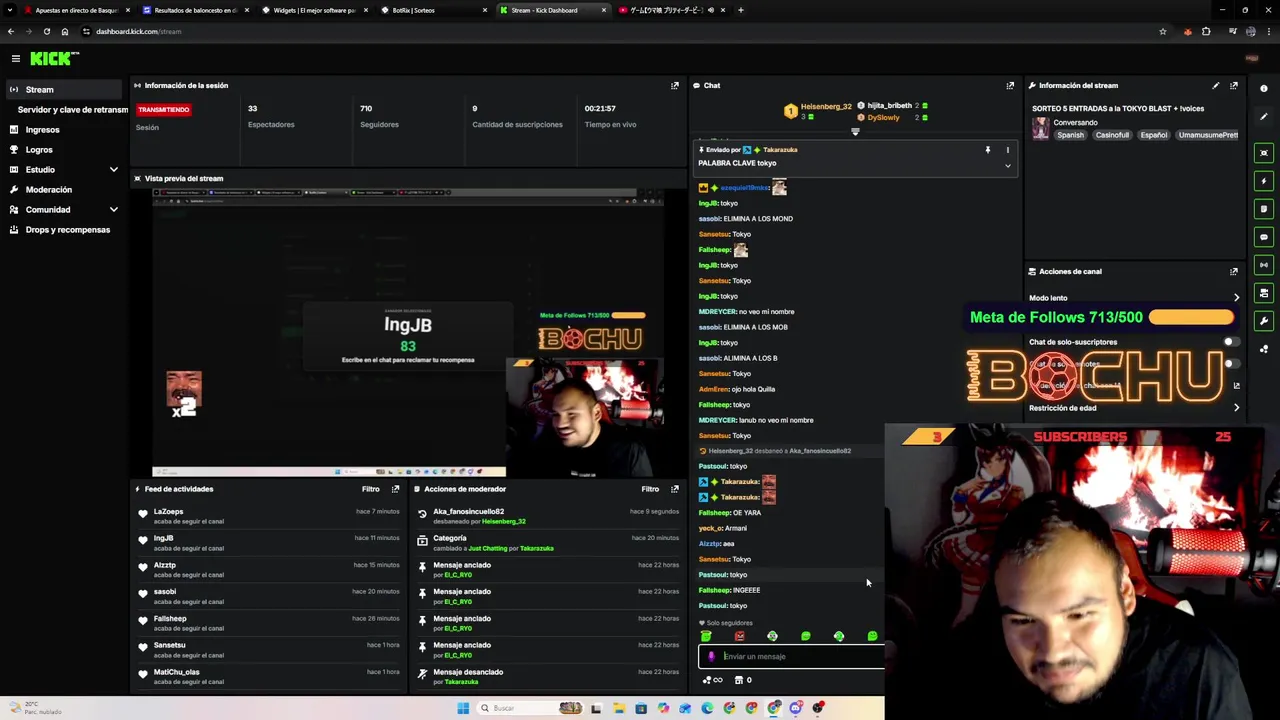Collapse the chat leaderboard handle

pyautogui.click(x=855, y=131)
